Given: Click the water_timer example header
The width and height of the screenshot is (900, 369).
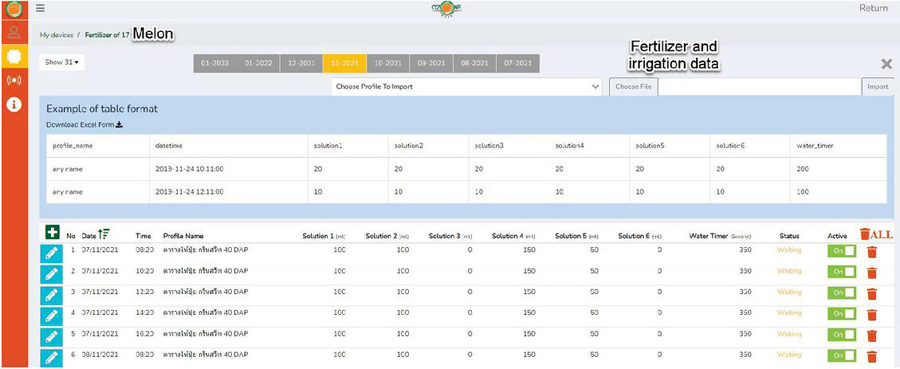Looking at the screenshot, I should tap(815, 146).
